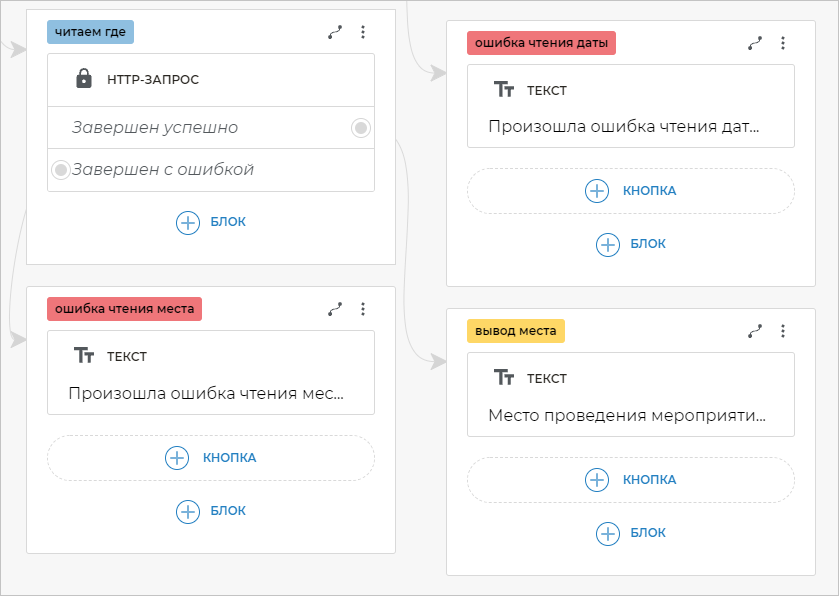
Task: Add button in 'вывод места' card
Action: [x=630, y=480]
